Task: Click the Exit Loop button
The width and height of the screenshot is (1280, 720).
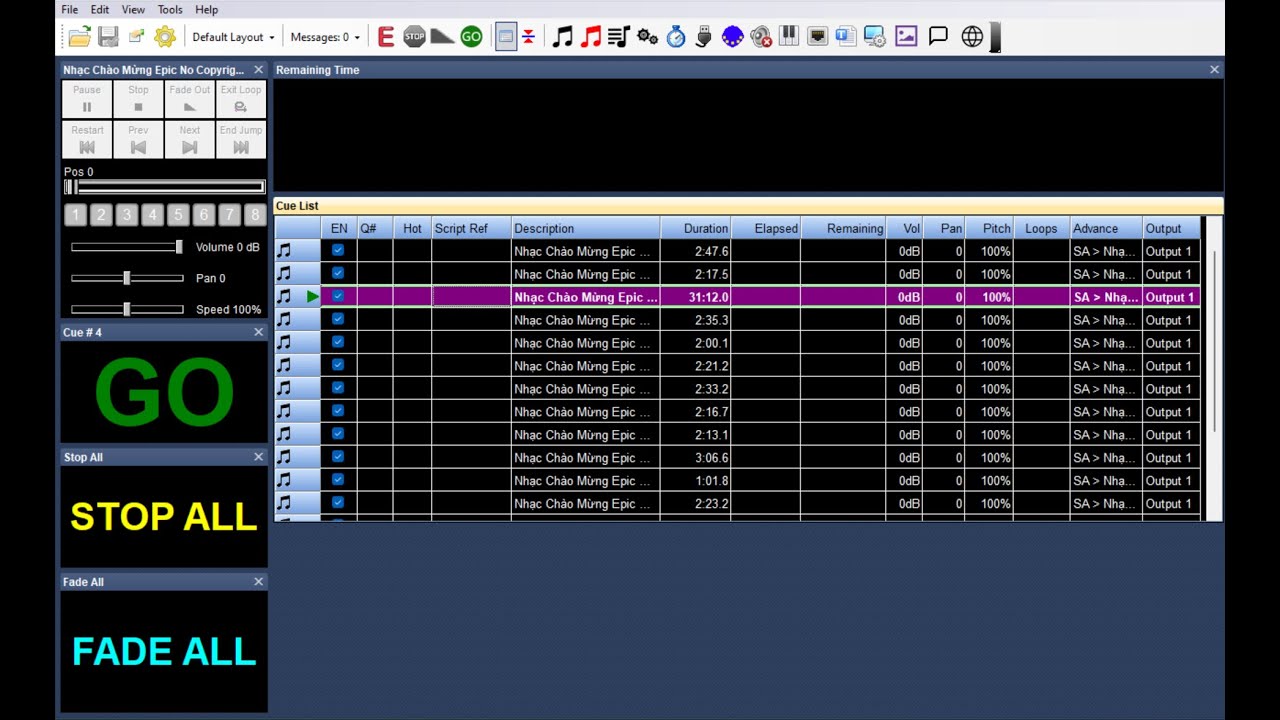Action: pos(241,99)
